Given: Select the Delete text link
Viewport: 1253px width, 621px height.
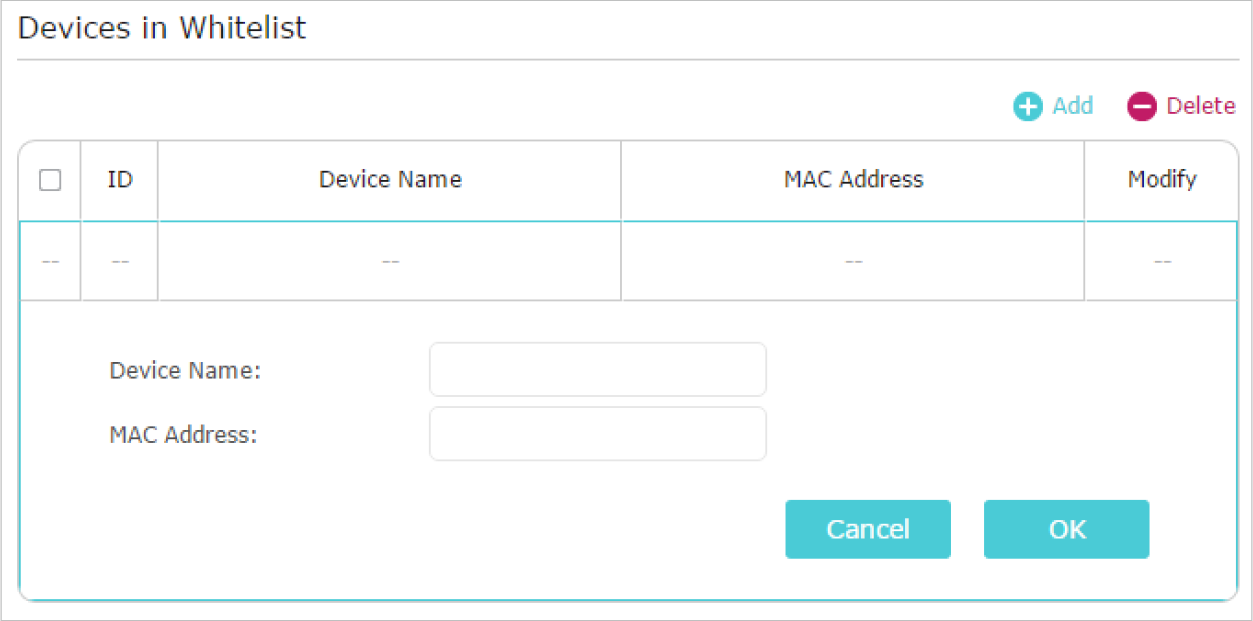Looking at the screenshot, I should tap(1201, 106).
